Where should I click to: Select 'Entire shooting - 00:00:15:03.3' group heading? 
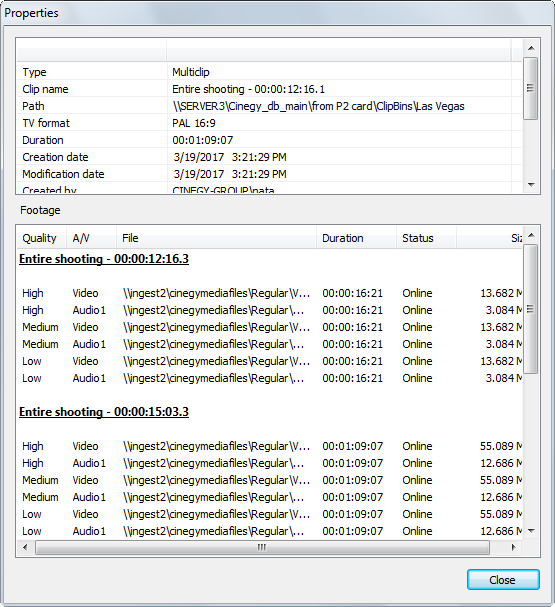pos(104,412)
